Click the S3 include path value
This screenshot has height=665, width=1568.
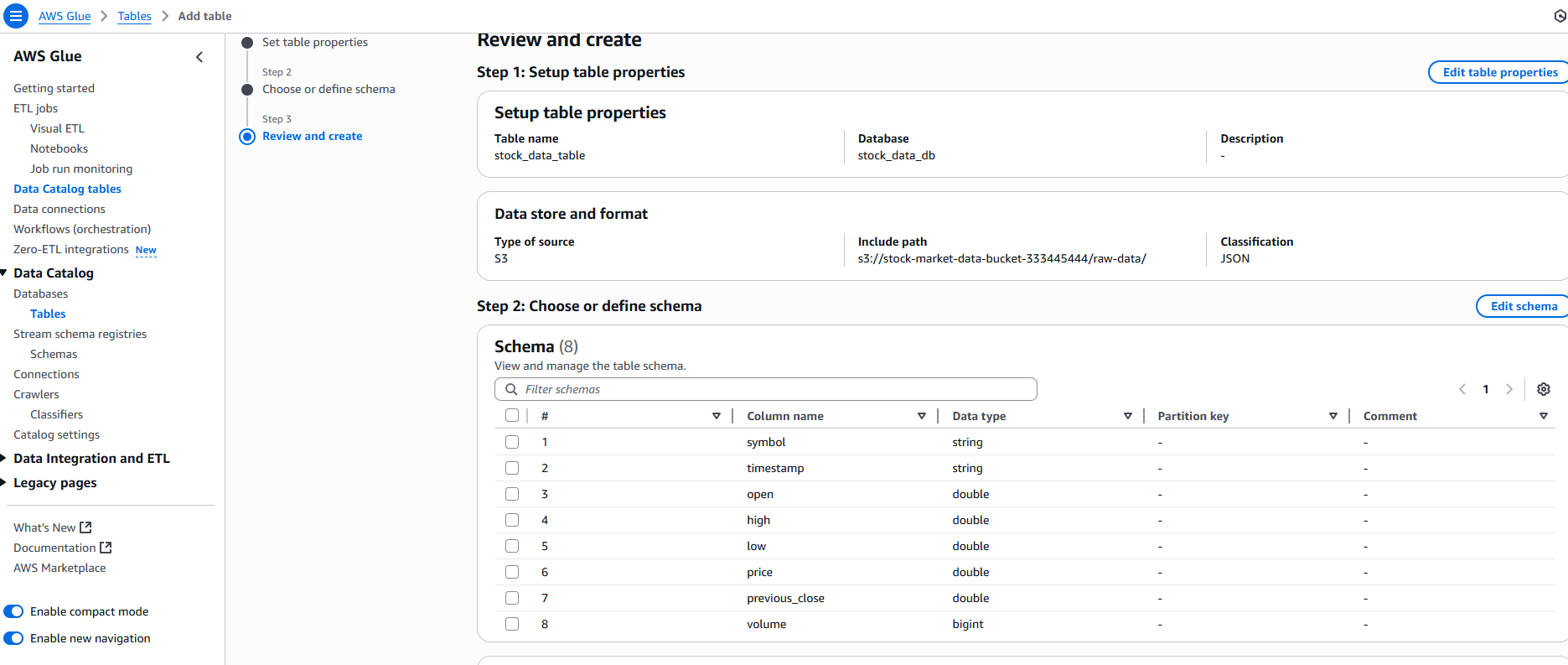point(1001,258)
